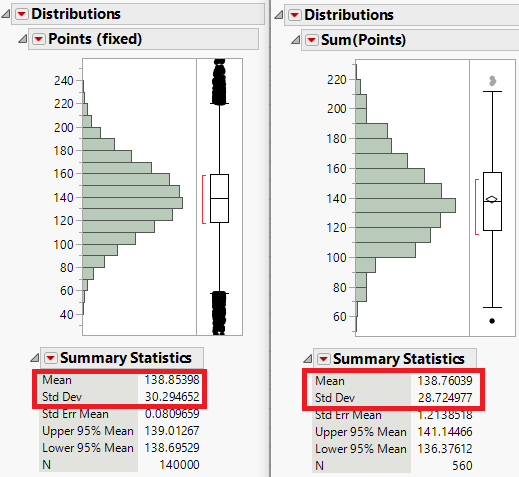
Task: Click the Std Dev value 28.724977
Action: [x=445, y=398]
